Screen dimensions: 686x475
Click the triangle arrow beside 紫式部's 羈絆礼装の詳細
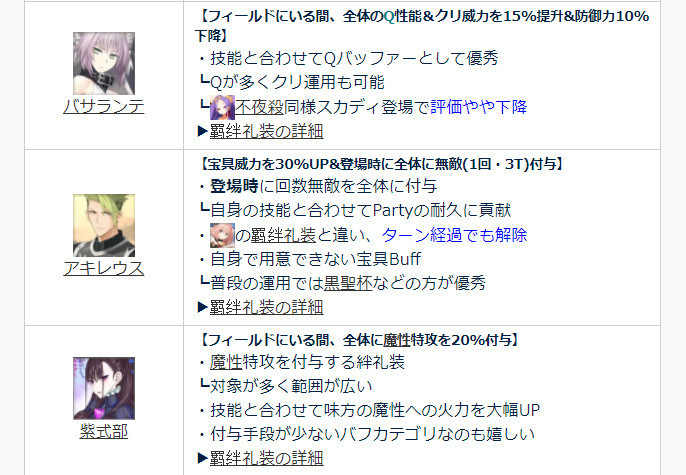(x=203, y=458)
